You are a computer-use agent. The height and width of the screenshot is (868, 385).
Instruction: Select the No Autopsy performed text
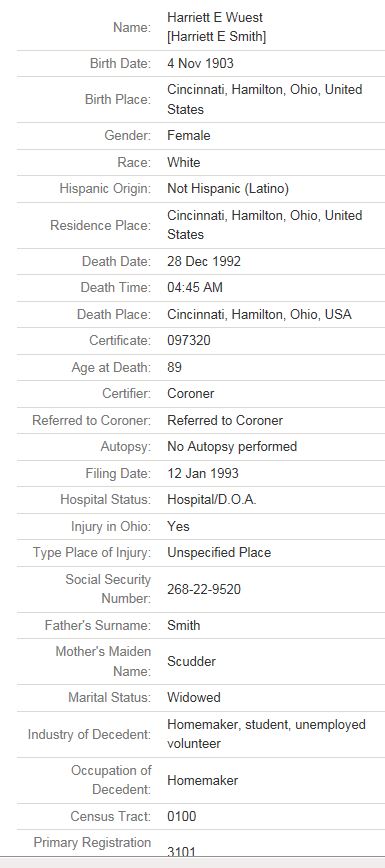232,446
